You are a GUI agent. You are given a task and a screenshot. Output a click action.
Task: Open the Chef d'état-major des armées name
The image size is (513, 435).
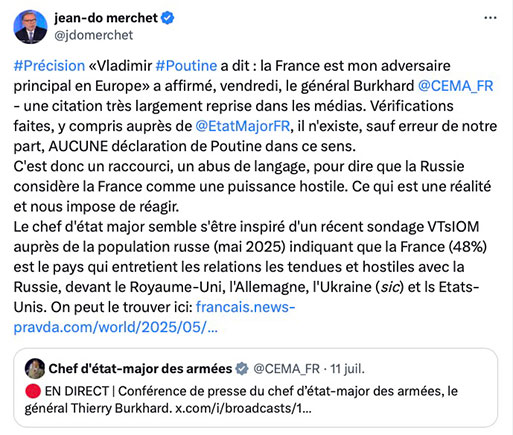(x=140, y=369)
